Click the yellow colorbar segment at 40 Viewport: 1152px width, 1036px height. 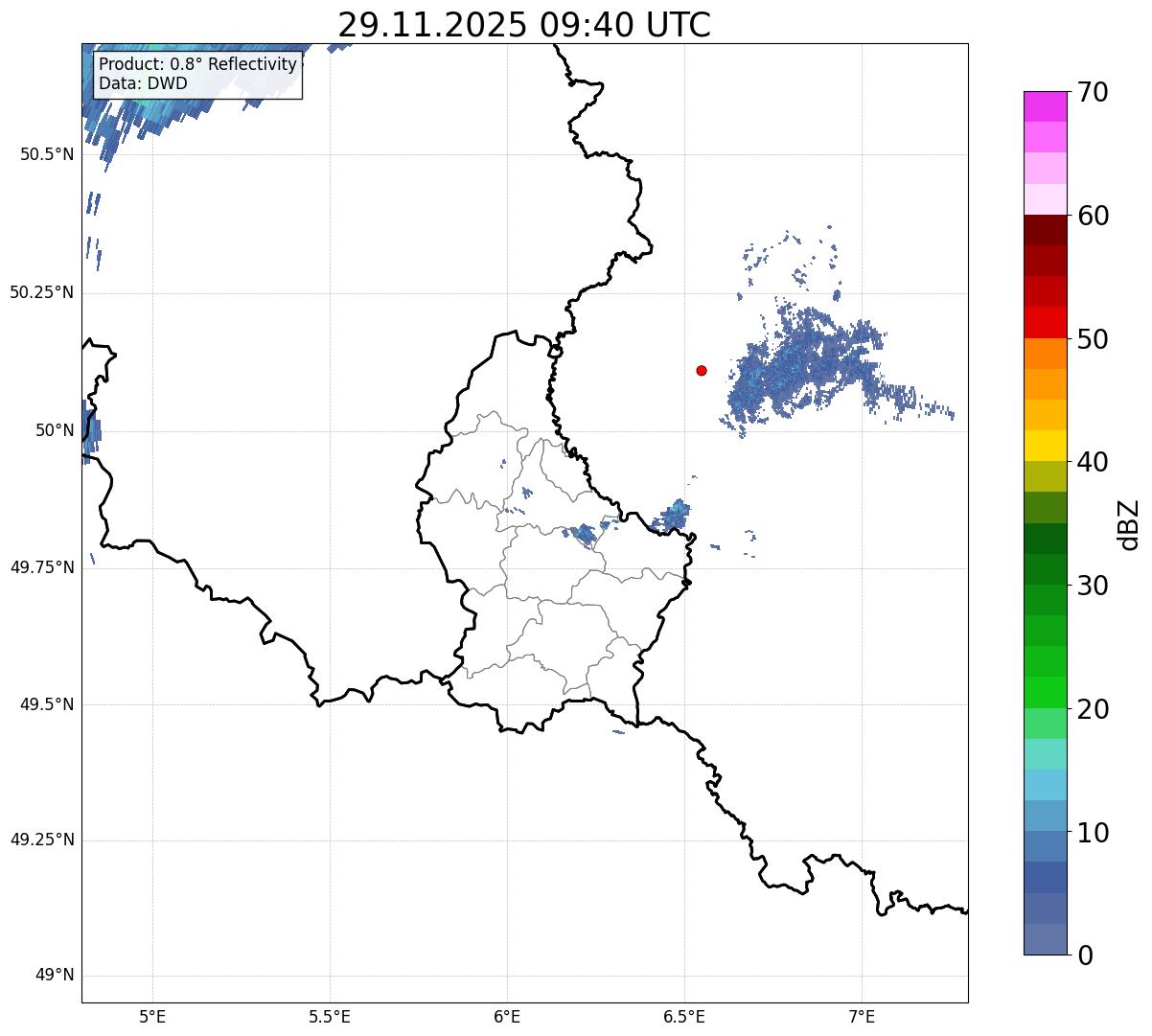click(1045, 446)
